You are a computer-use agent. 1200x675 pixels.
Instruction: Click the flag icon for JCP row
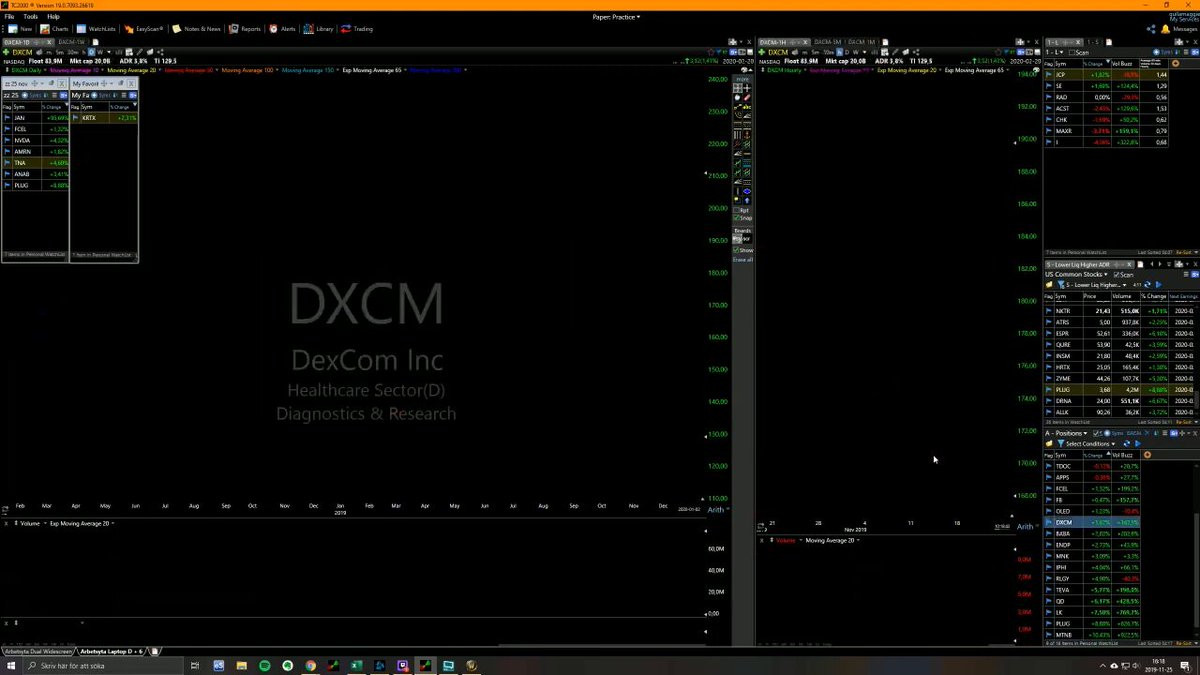tap(1049, 75)
